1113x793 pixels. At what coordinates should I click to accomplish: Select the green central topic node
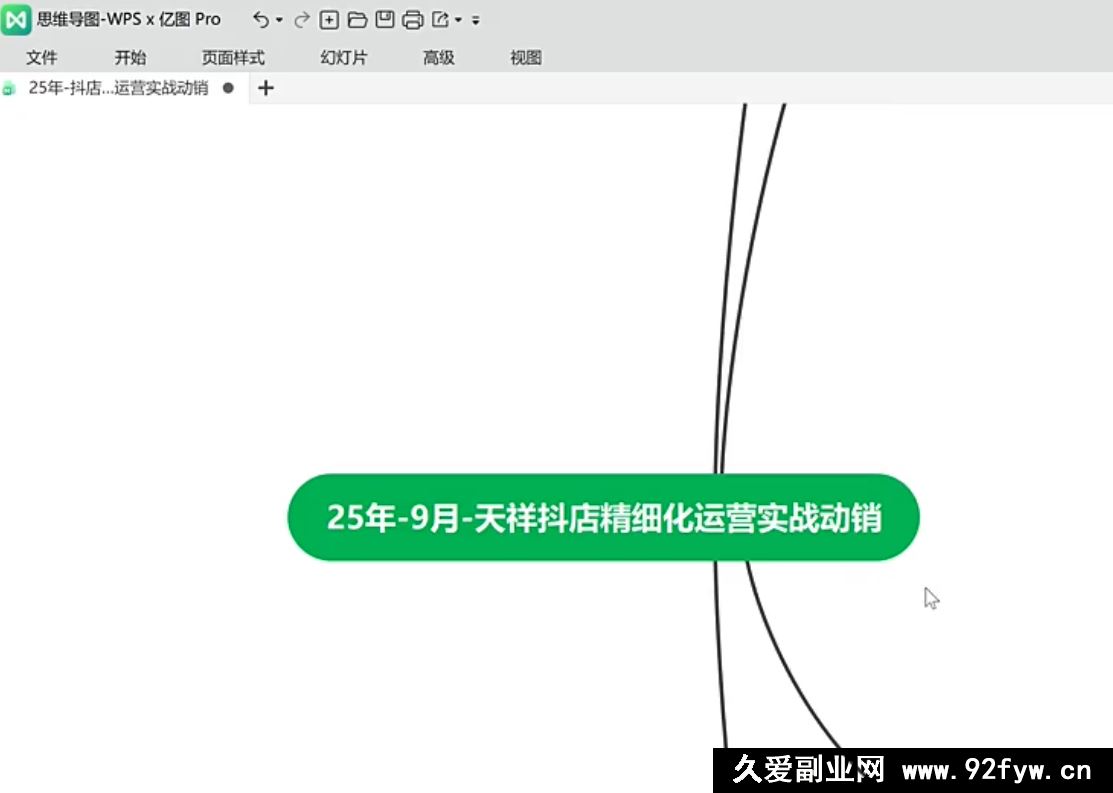point(603,518)
